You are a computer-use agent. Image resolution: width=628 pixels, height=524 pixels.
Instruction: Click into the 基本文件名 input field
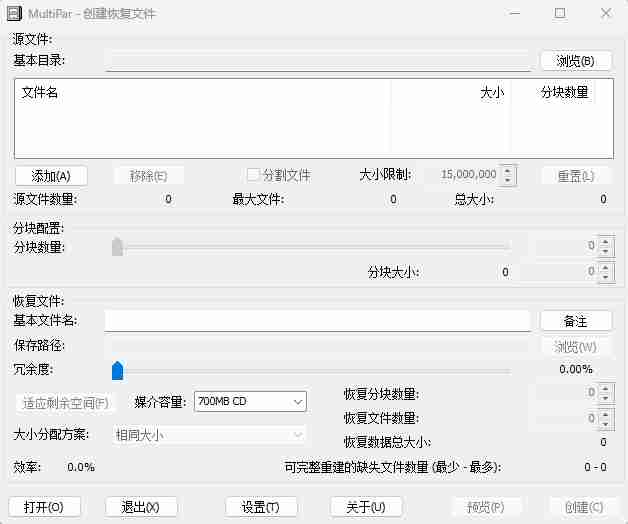[317, 321]
